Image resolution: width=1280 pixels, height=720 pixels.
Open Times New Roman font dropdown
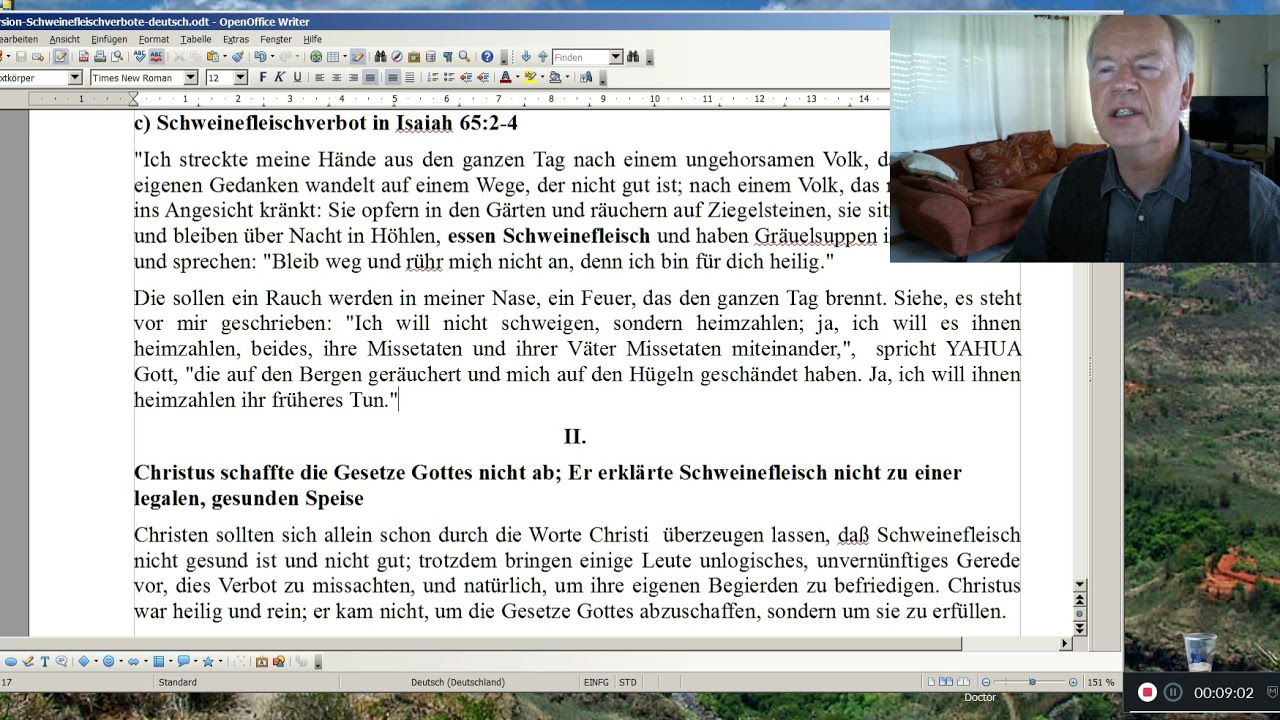(x=190, y=78)
